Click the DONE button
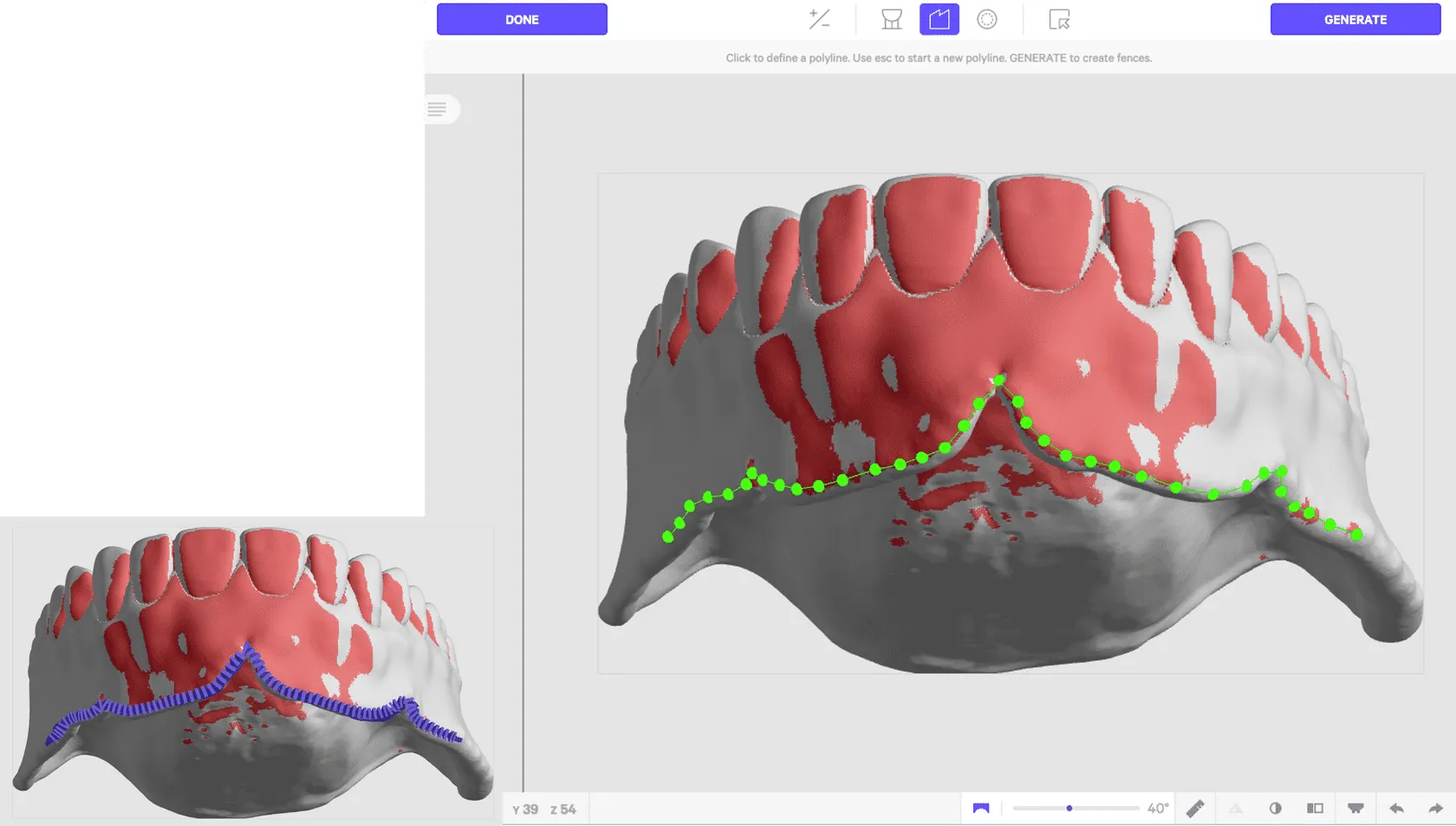The image size is (1456, 826). [x=522, y=19]
